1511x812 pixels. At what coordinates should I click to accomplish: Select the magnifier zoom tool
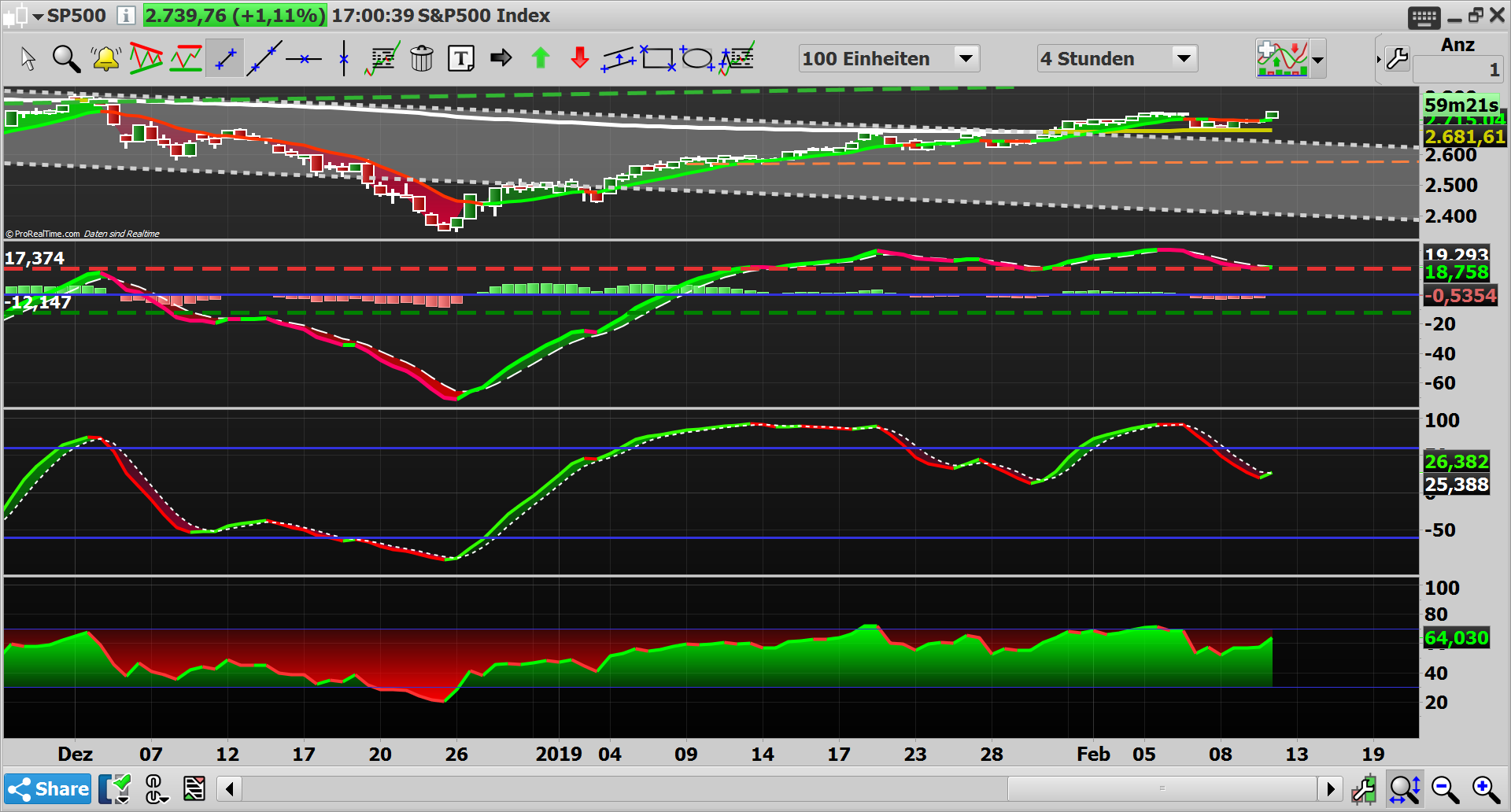pyautogui.click(x=66, y=58)
